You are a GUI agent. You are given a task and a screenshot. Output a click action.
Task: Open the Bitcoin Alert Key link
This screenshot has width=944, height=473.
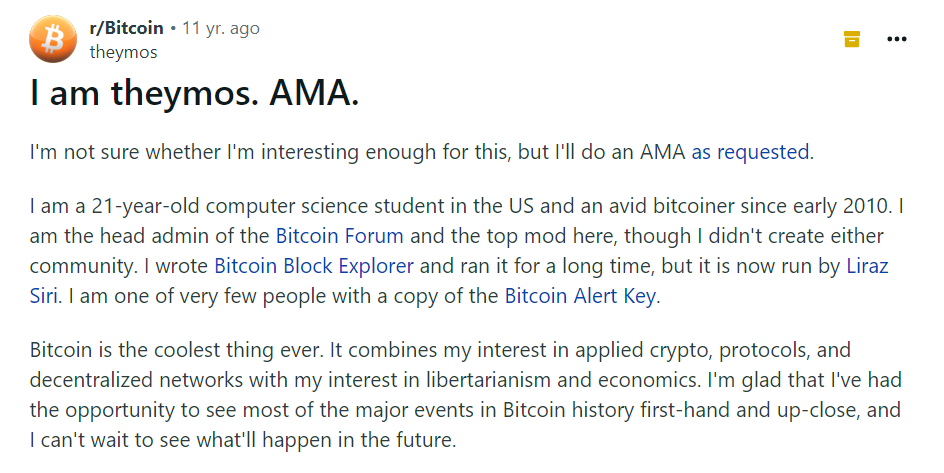click(580, 295)
